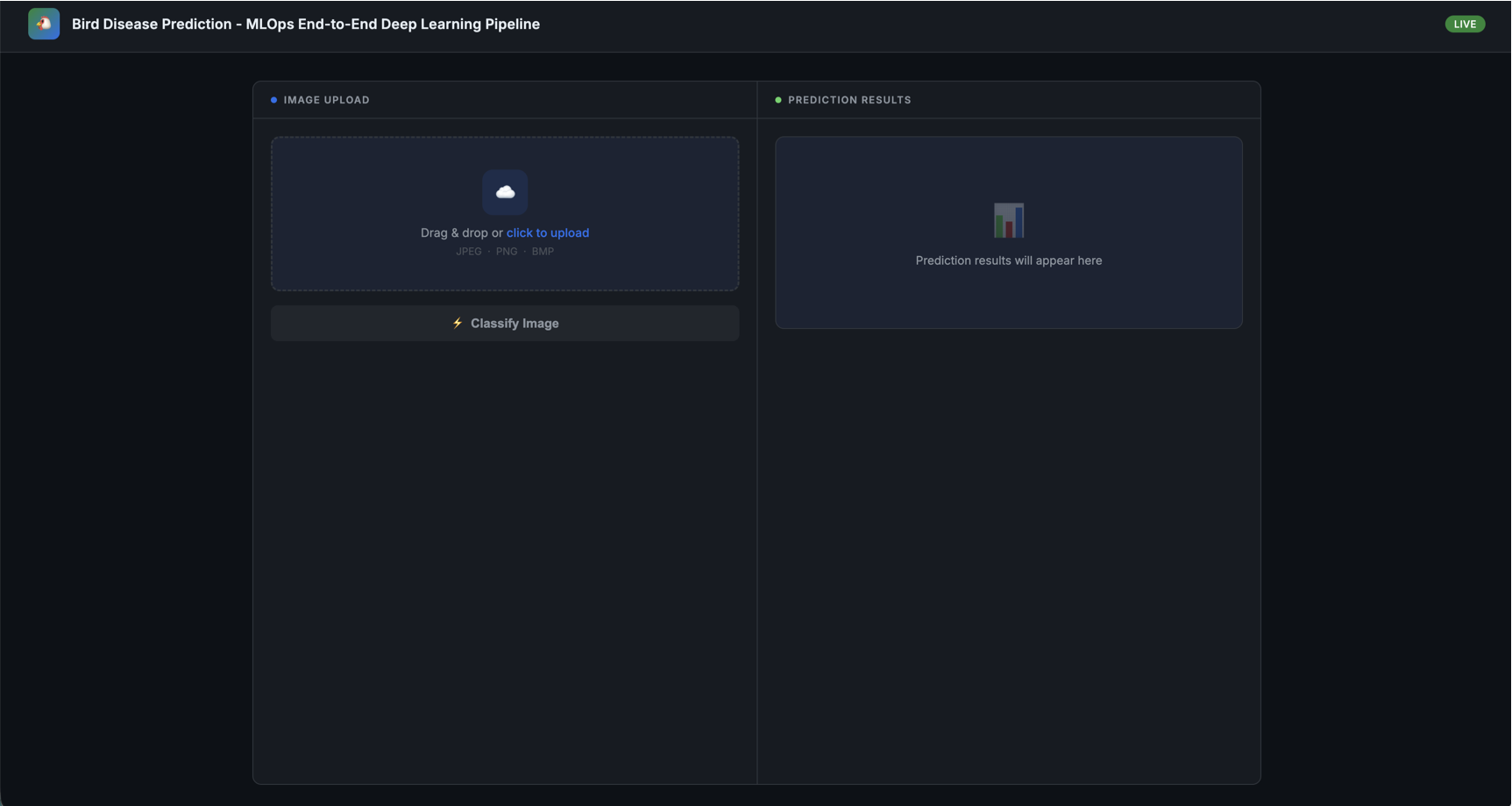
Task: Click the IMAGE UPLOAD panel heading
Action: click(326, 100)
